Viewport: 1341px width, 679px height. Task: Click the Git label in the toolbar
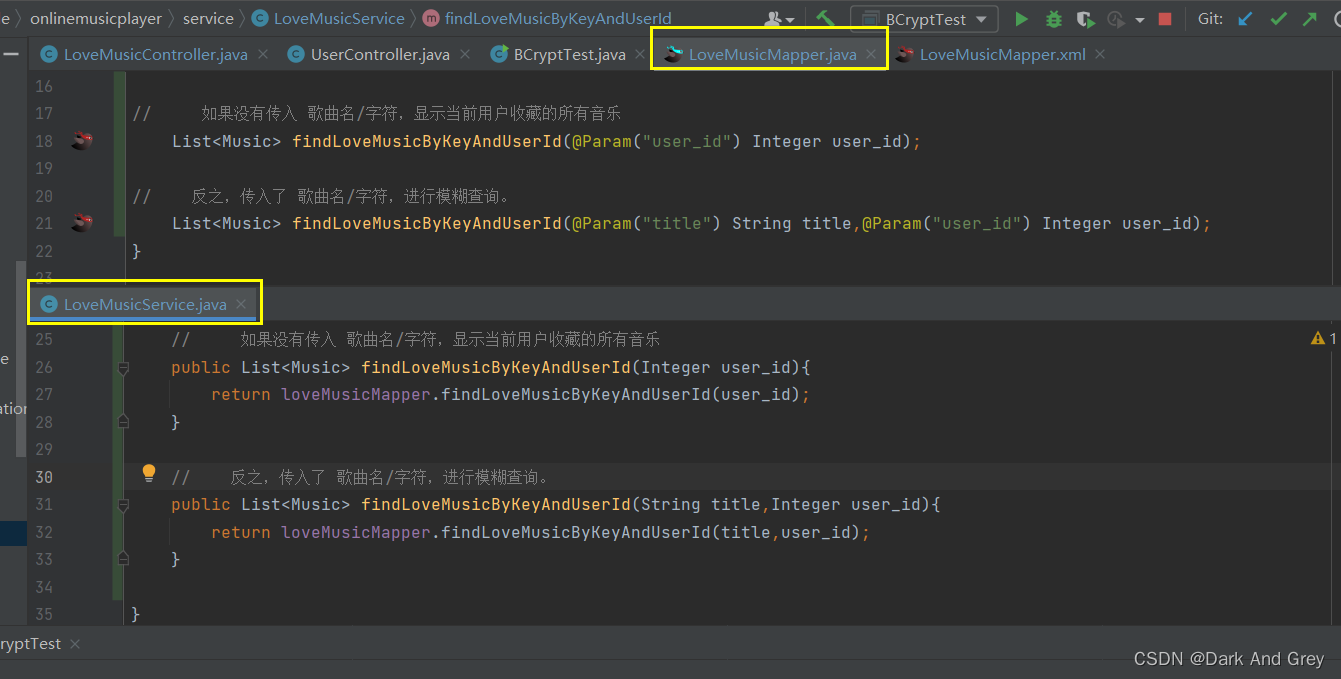1209,19
